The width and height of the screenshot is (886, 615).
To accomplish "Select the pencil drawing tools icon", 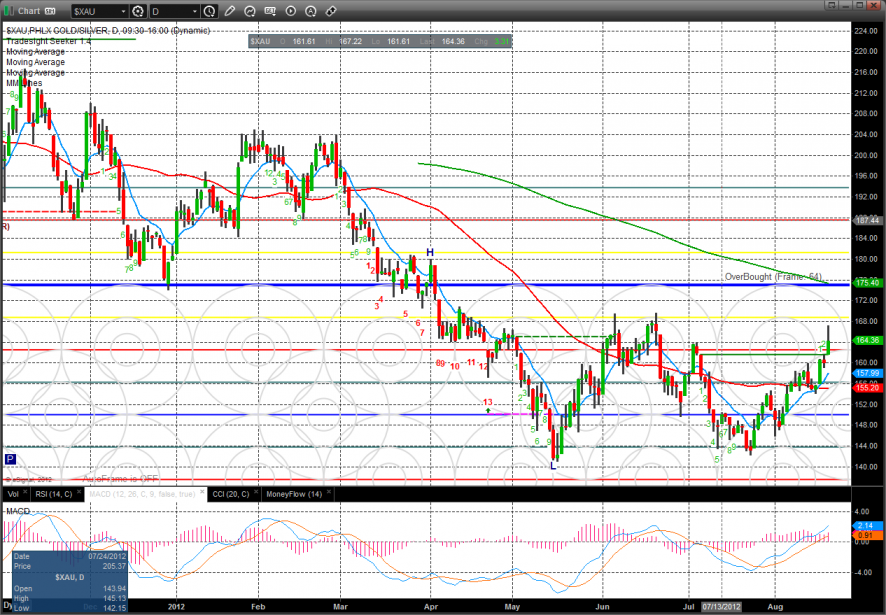I will coord(229,11).
